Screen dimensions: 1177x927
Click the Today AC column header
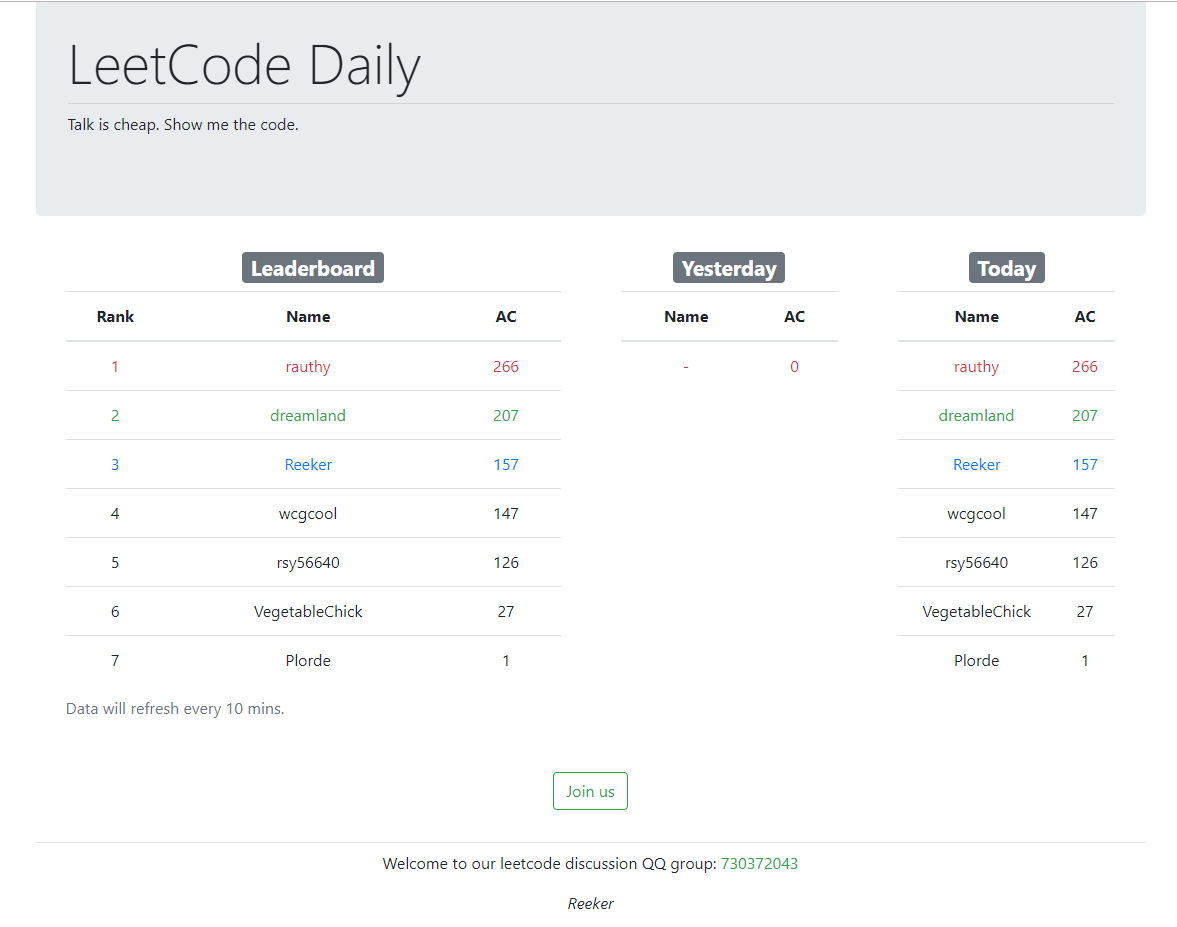point(1085,317)
